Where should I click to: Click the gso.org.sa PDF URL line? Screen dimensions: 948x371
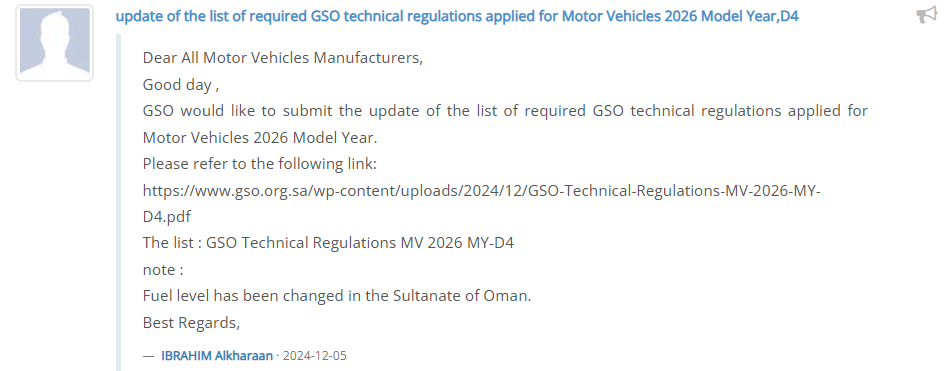click(482, 191)
